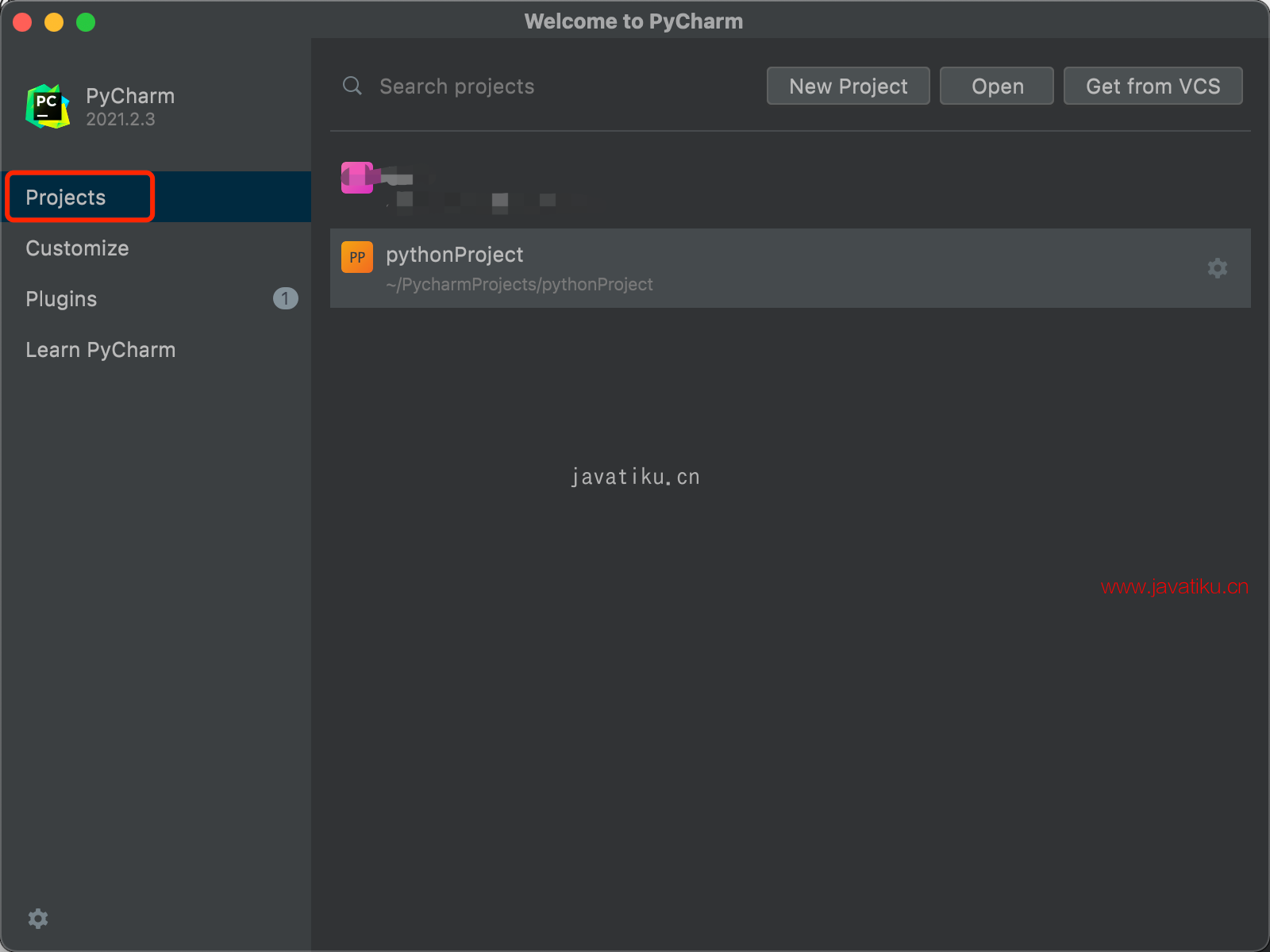The image size is (1270, 952).
Task: Click the pink blurred project icon
Action: point(357,178)
